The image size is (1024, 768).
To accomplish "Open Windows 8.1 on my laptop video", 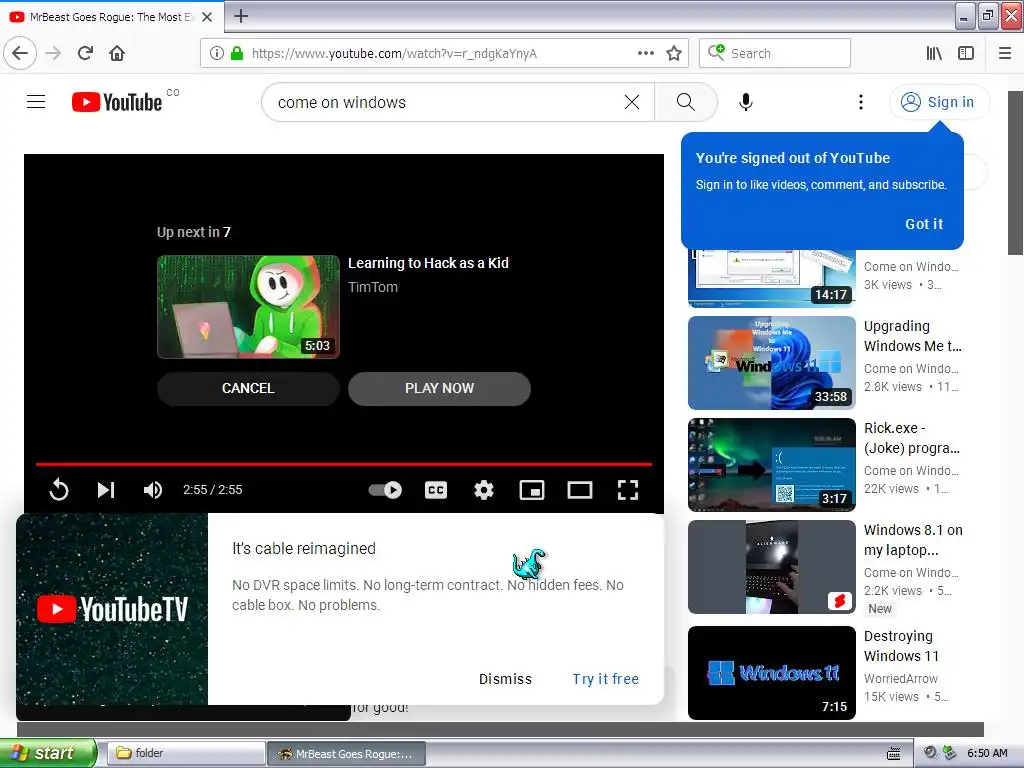I will tap(913, 540).
